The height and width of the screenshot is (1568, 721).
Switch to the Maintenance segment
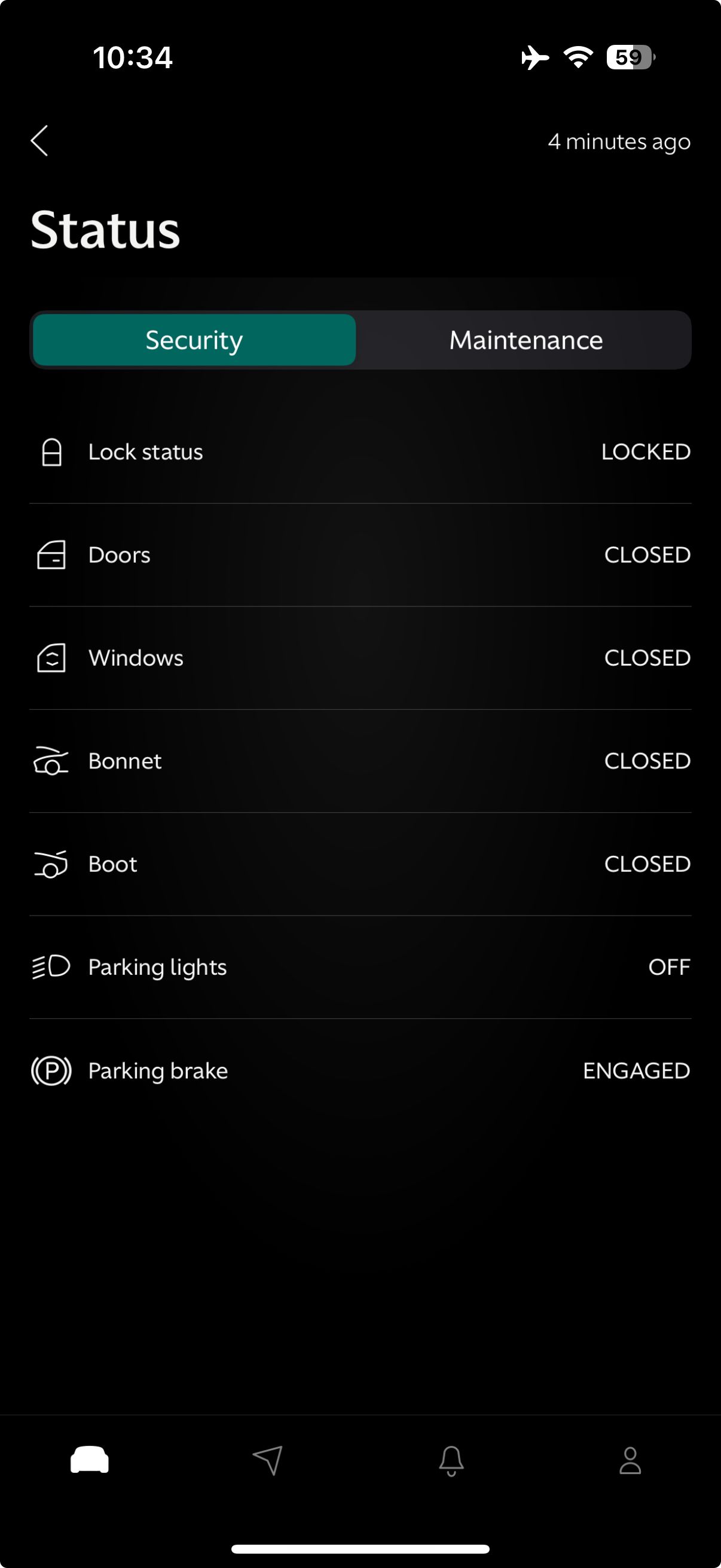click(x=526, y=340)
